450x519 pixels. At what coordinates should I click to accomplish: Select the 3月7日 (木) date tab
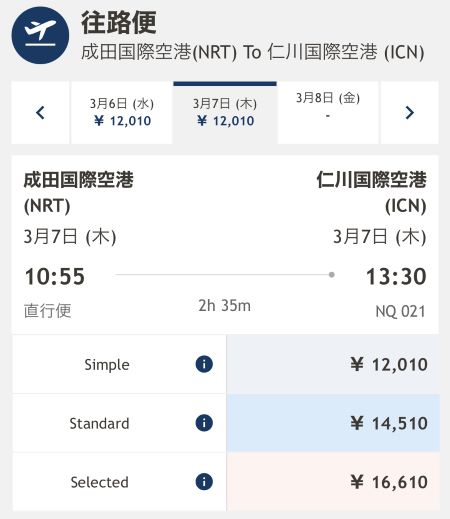point(225,113)
